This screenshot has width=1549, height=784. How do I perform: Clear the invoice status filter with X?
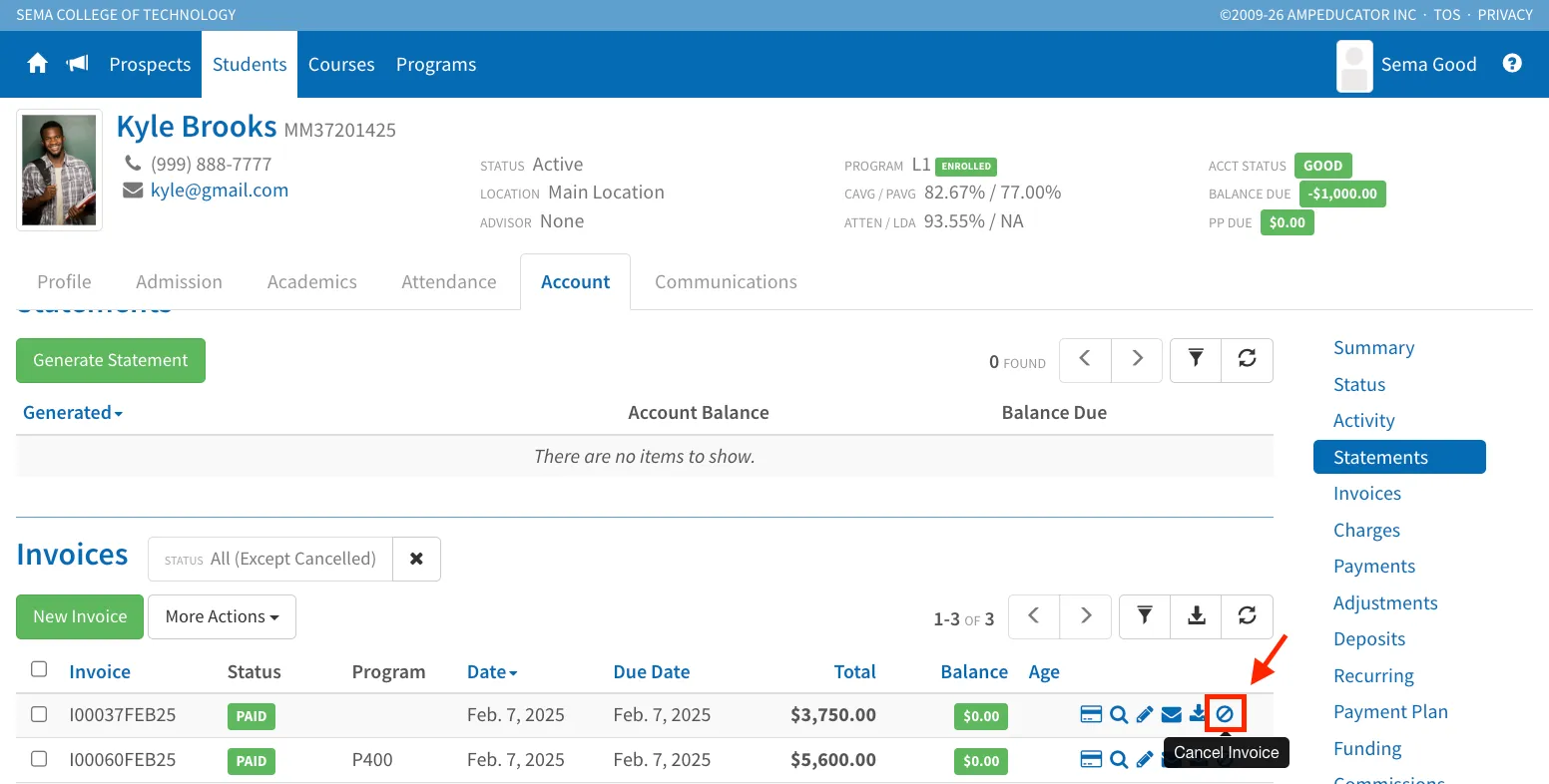point(416,559)
